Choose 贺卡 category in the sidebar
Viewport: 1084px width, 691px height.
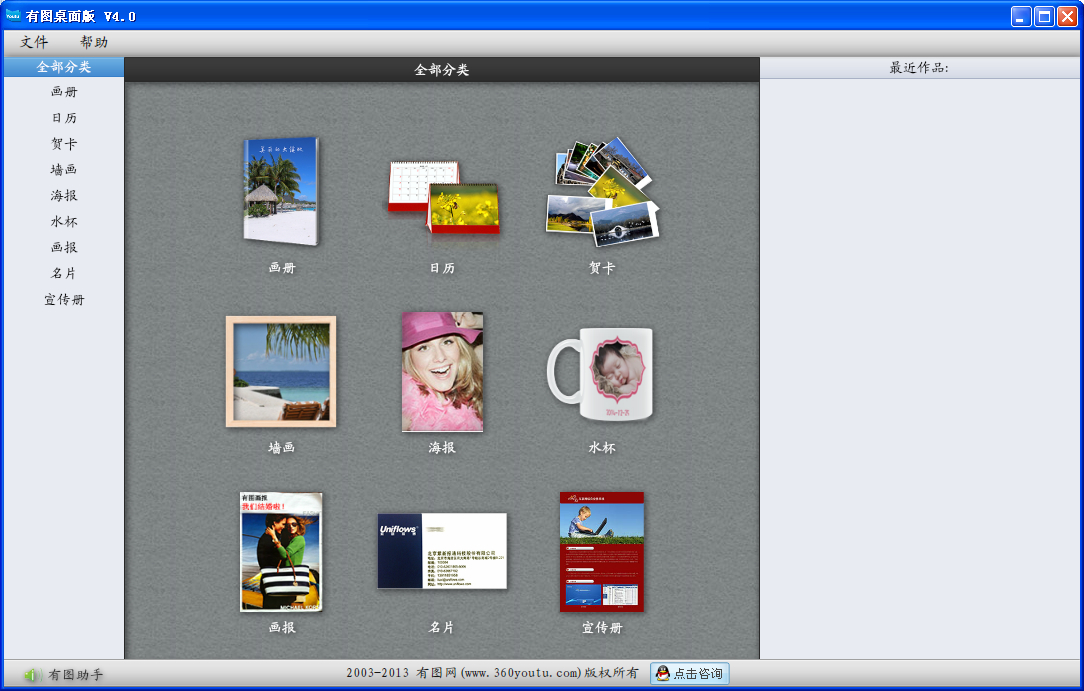pyautogui.click(x=64, y=144)
